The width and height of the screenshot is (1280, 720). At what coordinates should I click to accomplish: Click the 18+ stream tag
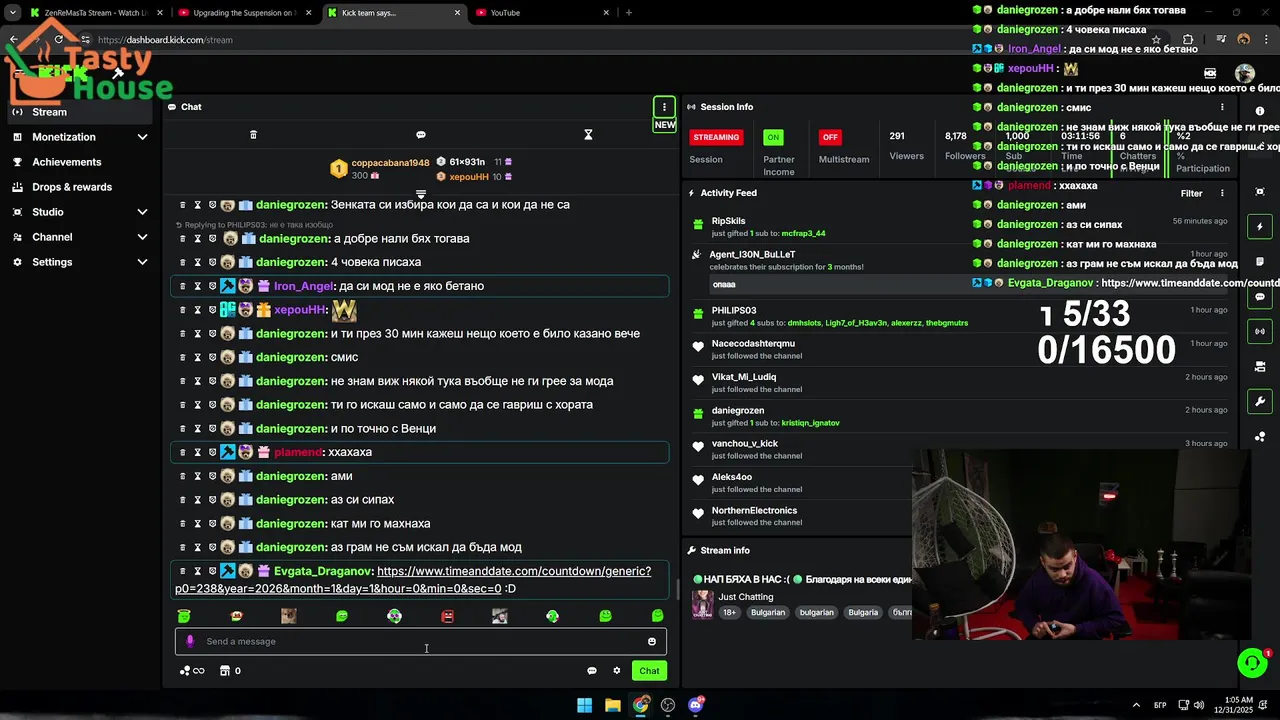point(729,612)
